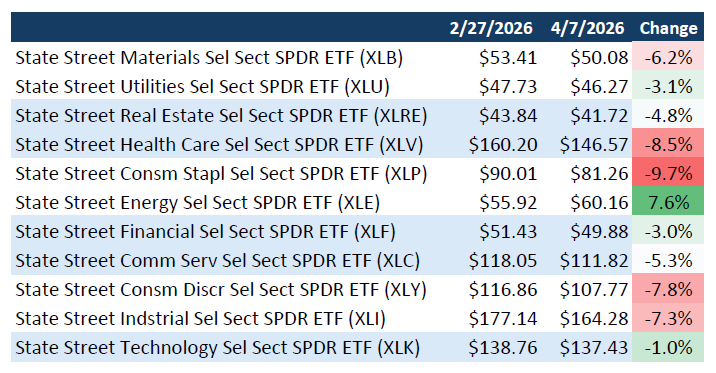Viewport: 716px width, 373px height.
Task: Select the $60.16 price for XLE
Action: click(599, 203)
